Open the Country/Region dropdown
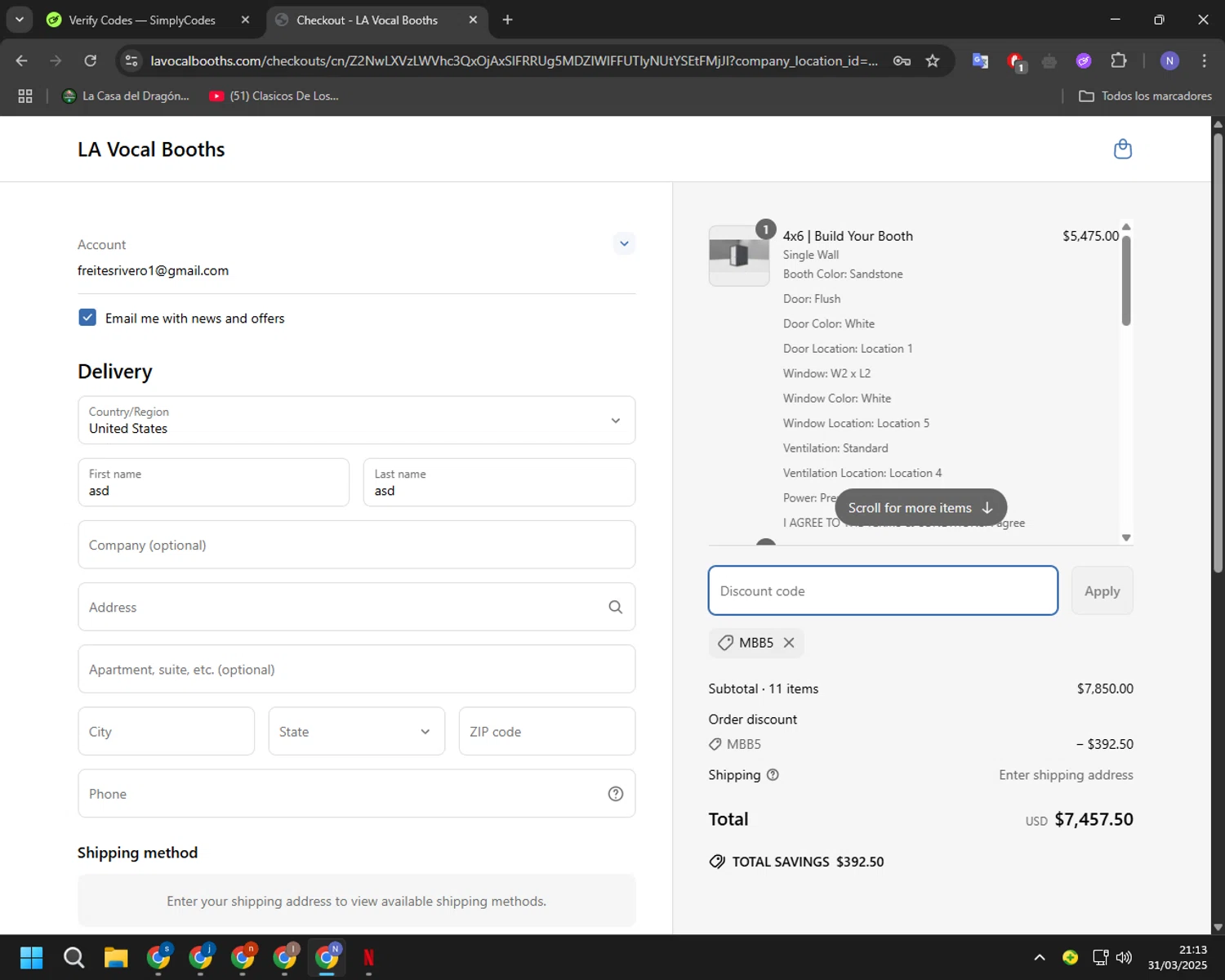 point(356,421)
